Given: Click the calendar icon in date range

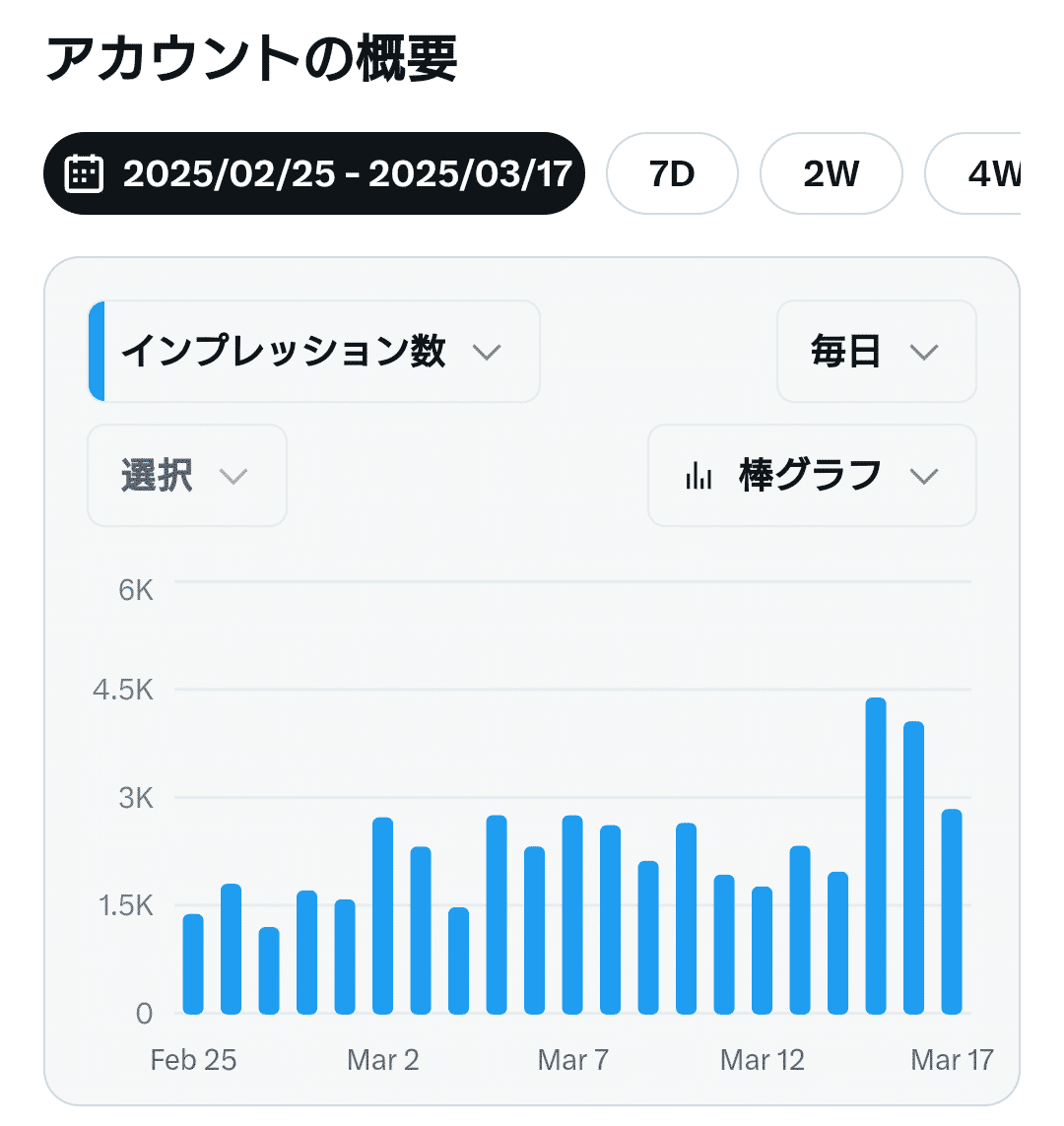Looking at the screenshot, I should click(x=84, y=173).
